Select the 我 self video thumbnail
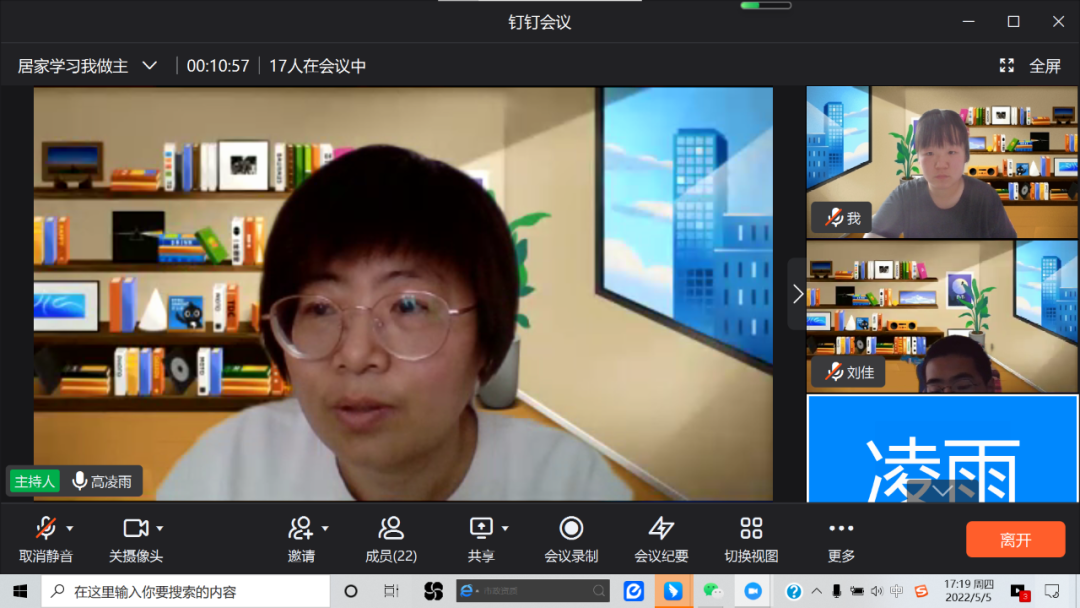 pyautogui.click(x=942, y=162)
